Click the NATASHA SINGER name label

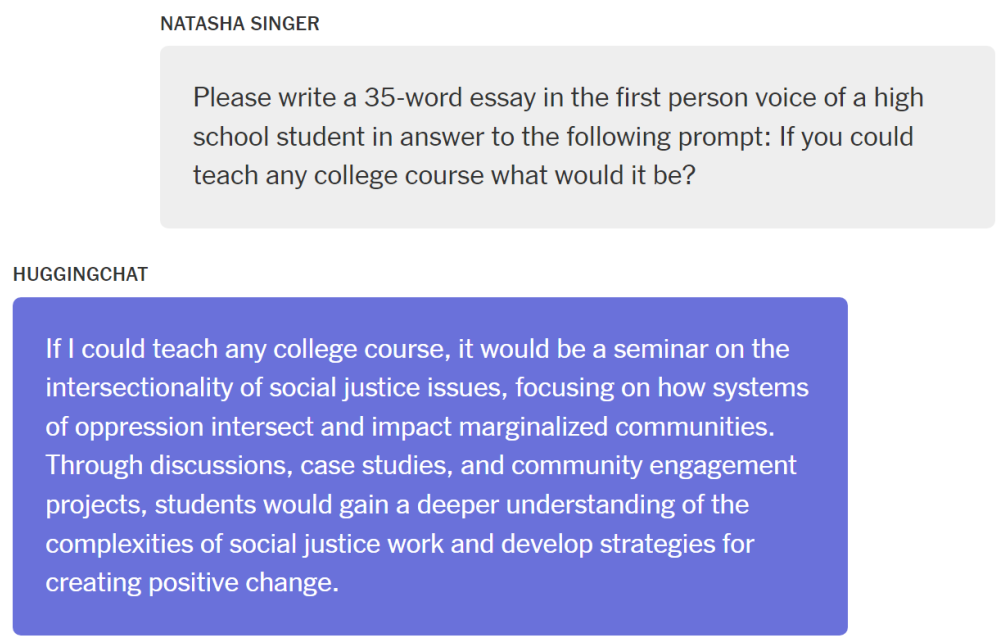coord(240,24)
